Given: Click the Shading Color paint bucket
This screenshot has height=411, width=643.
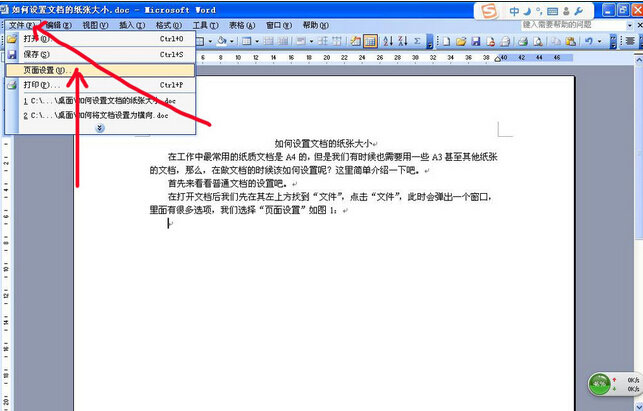Looking at the screenshot, I should click(x=222, y=41).
